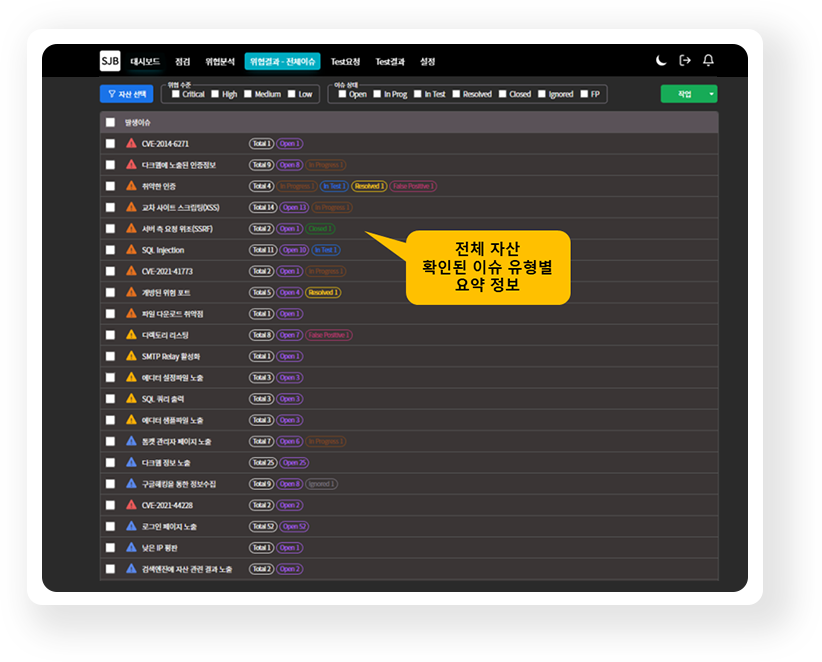Switch to the 대시보드 tab

[x=145, y=61]
